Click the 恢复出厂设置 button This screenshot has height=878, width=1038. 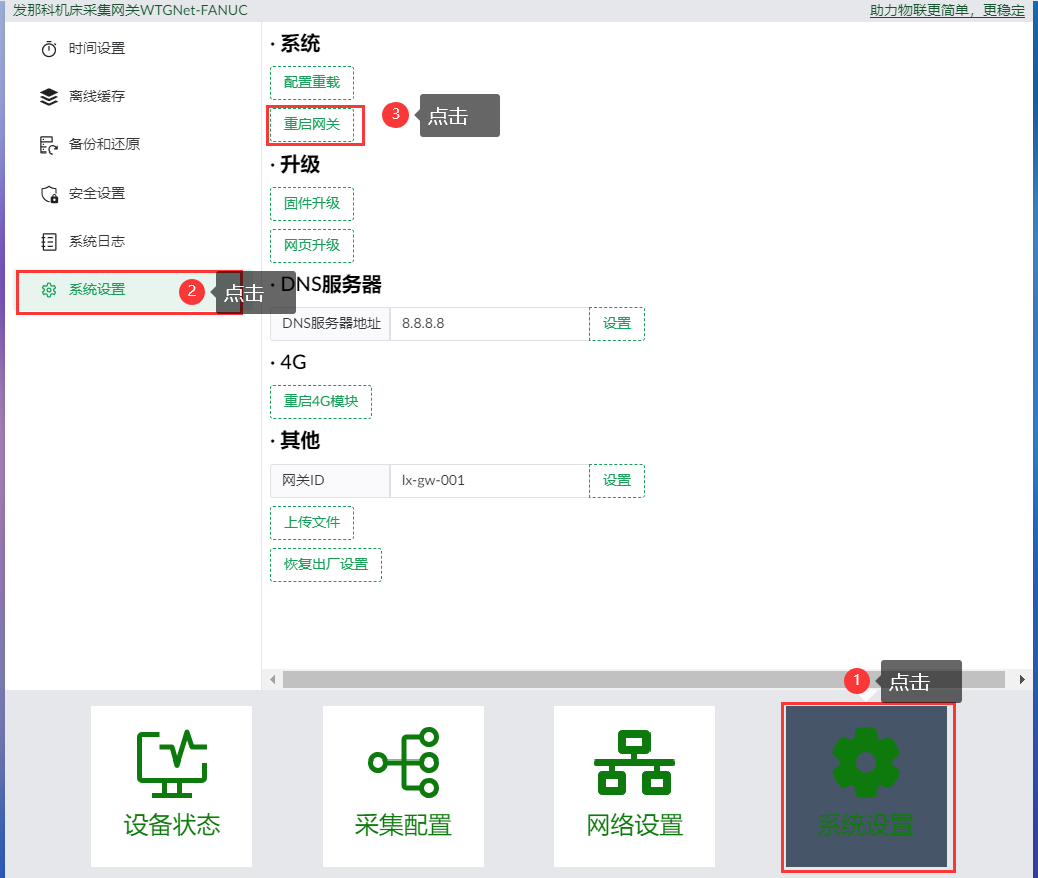tap(326, 565)
